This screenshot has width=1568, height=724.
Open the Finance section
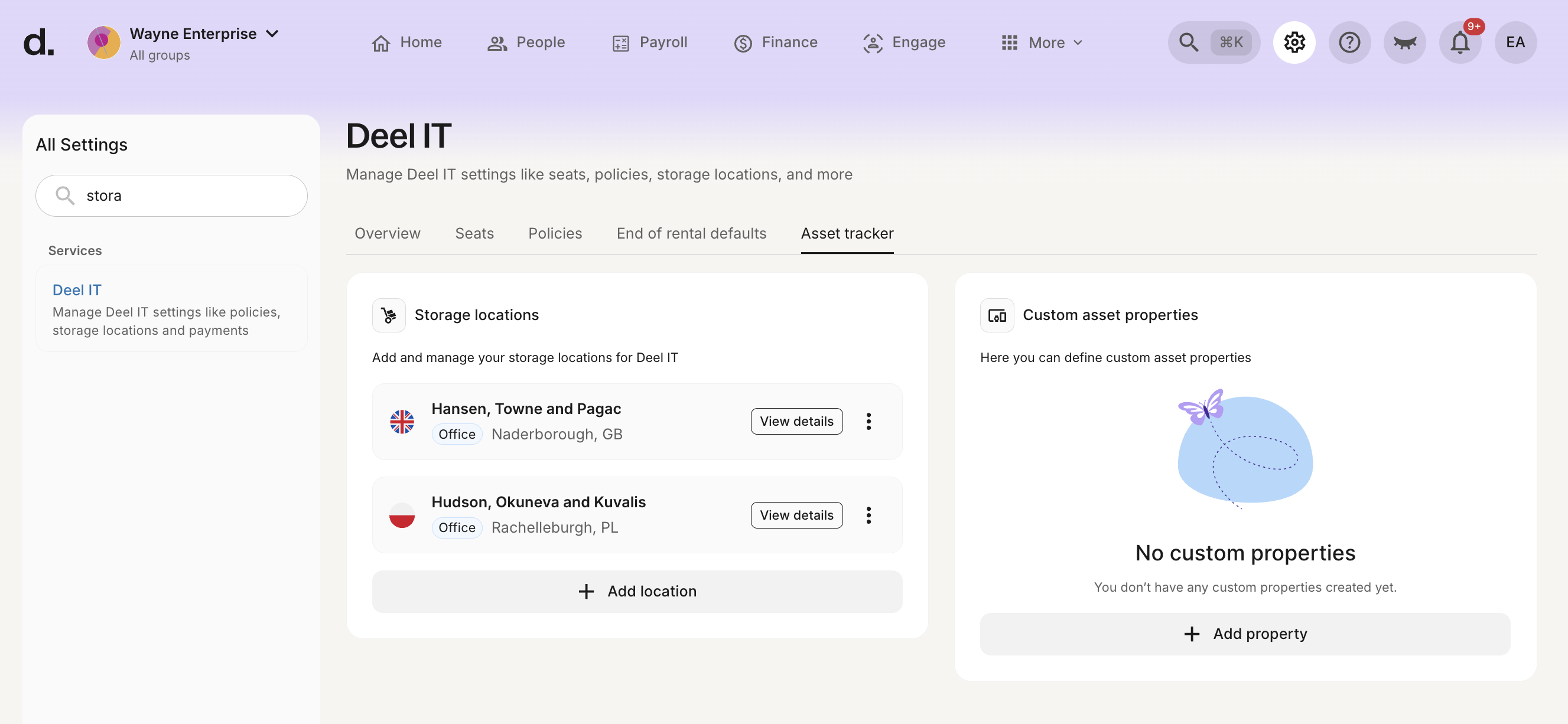coord(776,43)
